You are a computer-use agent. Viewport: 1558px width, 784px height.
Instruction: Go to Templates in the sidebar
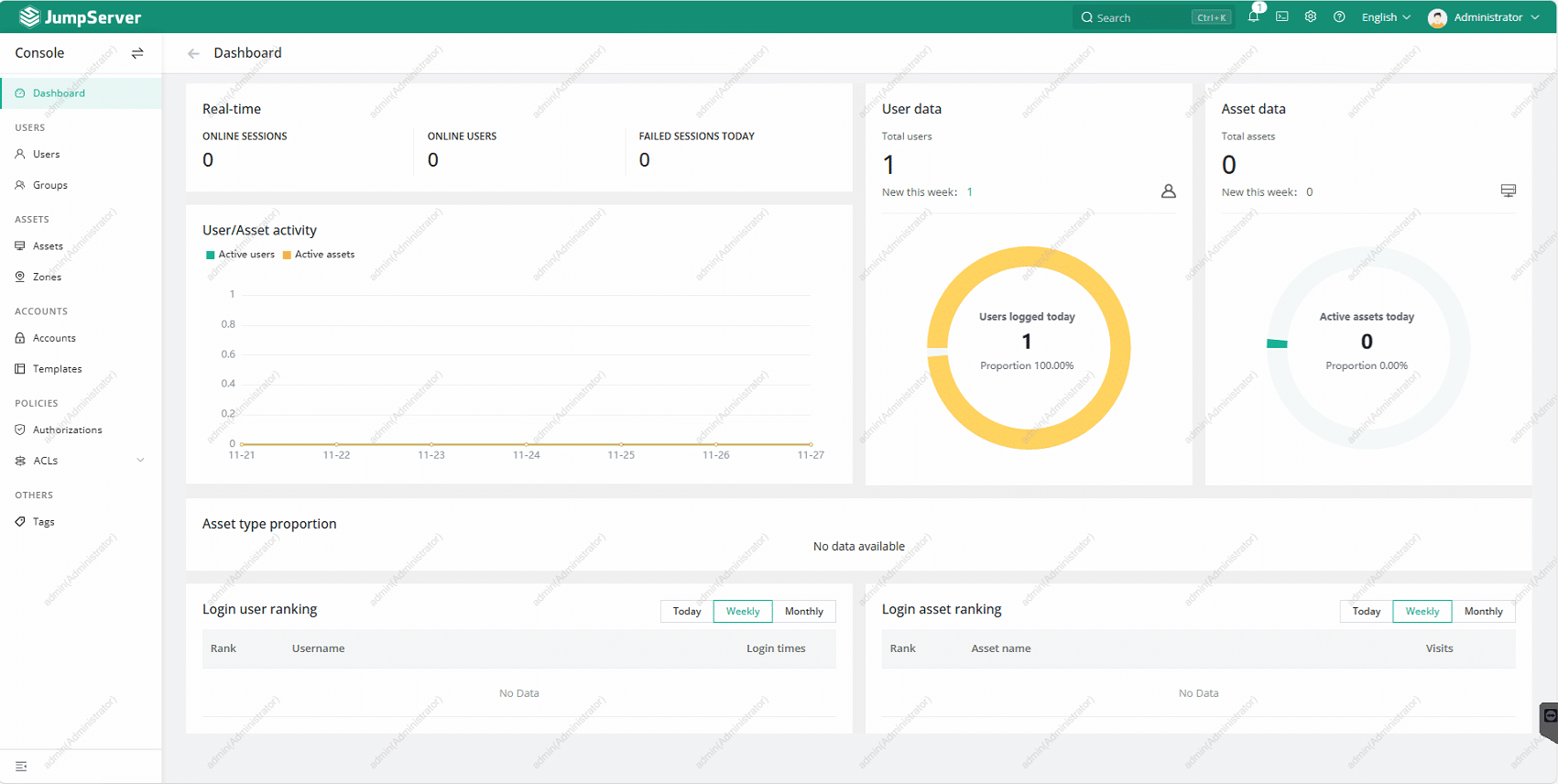pos(57,369)
